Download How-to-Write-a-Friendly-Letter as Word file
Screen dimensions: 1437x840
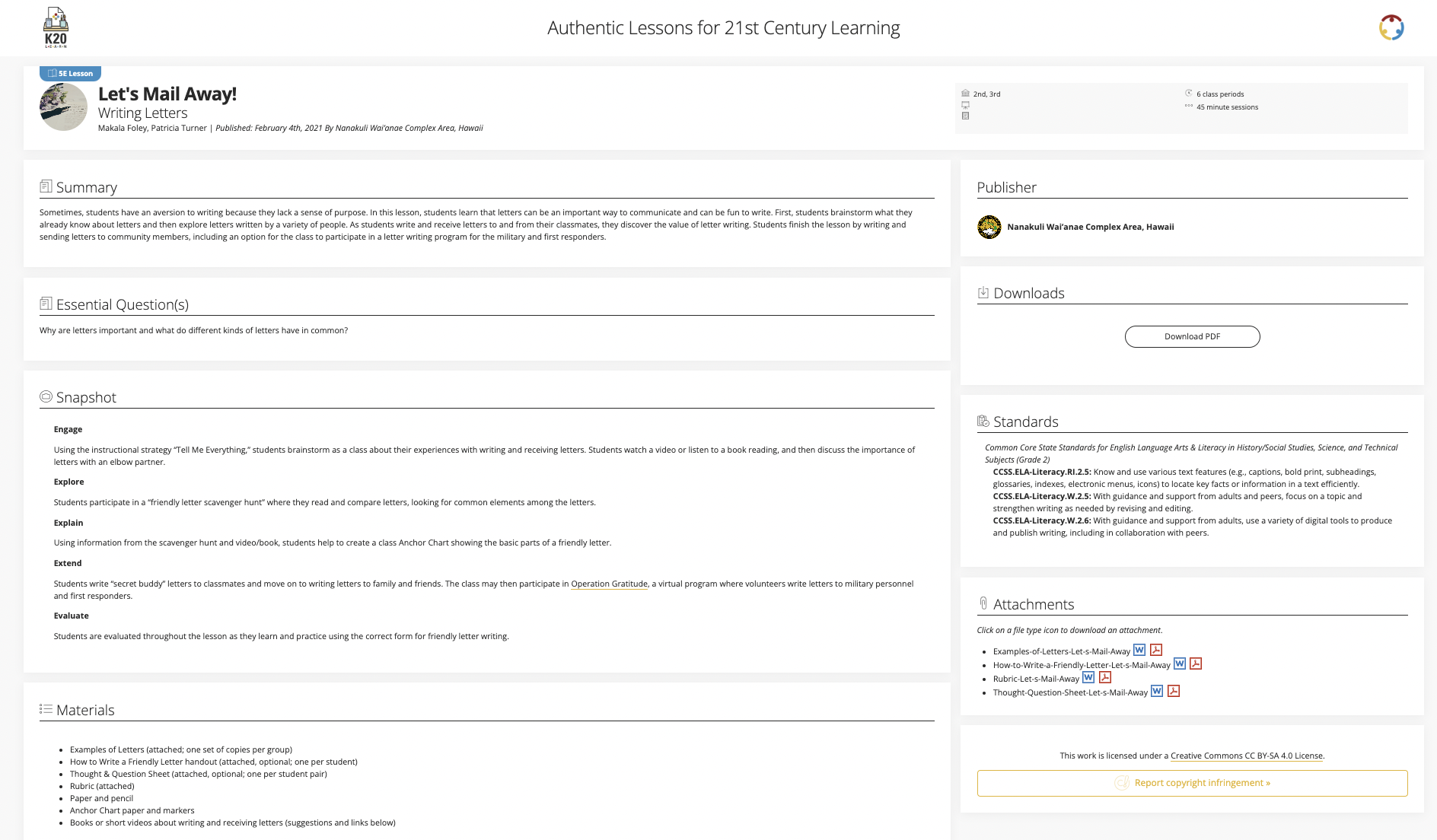(1180, 663)
